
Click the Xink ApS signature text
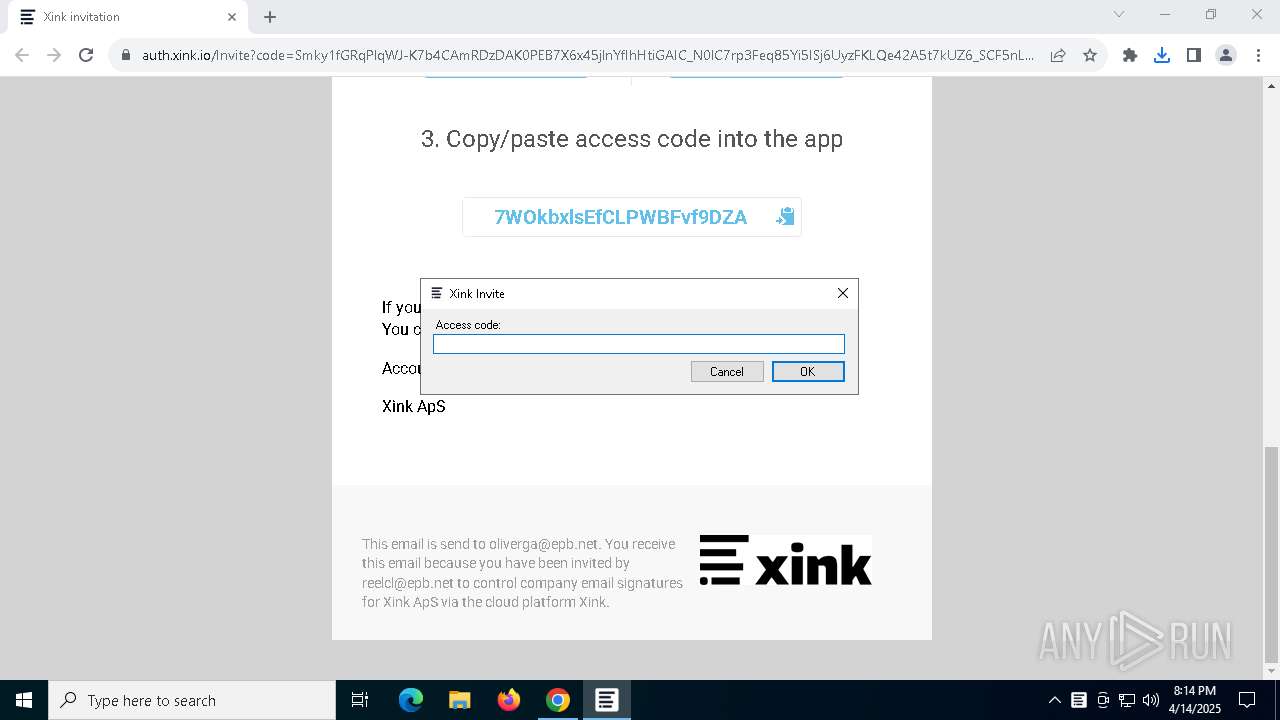click(413, 406)
